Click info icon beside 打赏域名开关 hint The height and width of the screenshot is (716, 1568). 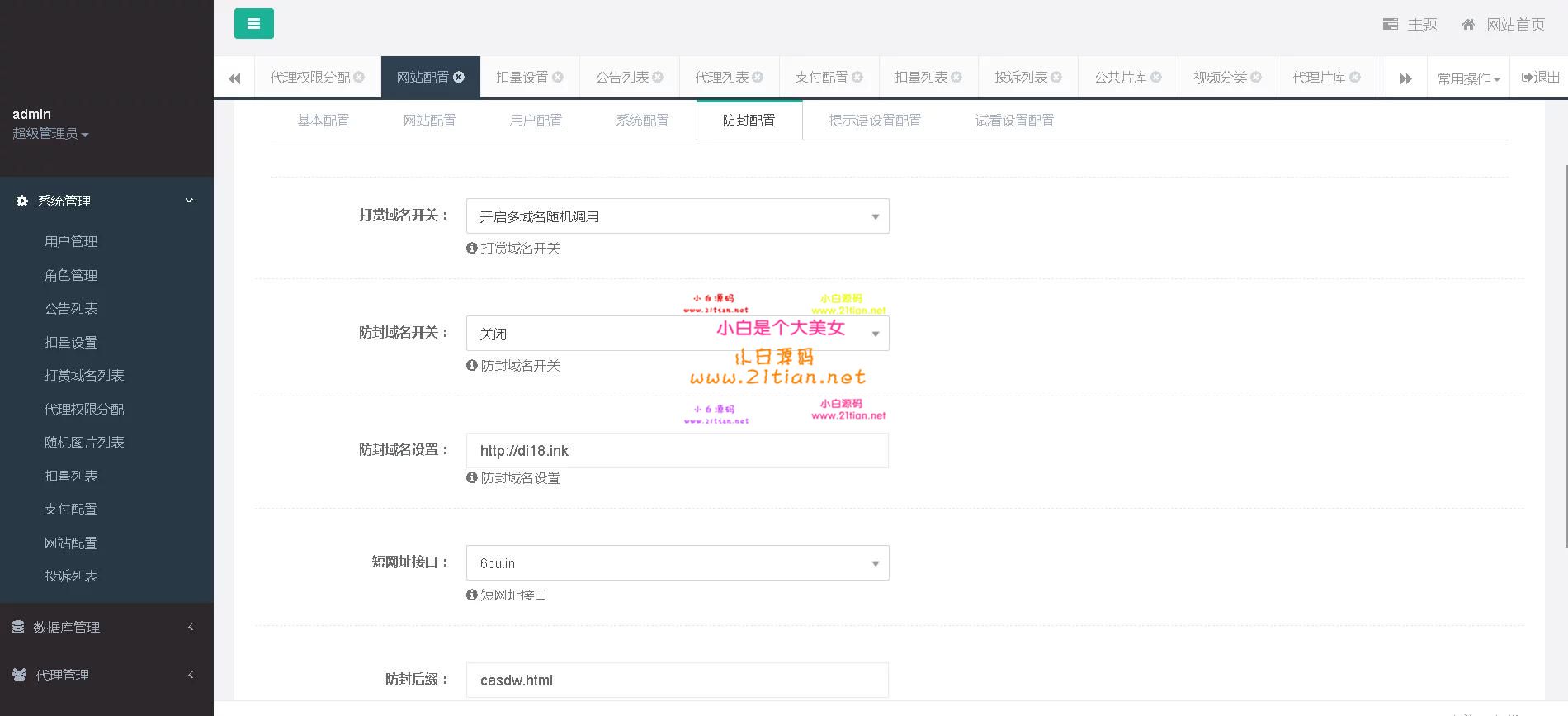pyautogui.click(x=472, y=248)
